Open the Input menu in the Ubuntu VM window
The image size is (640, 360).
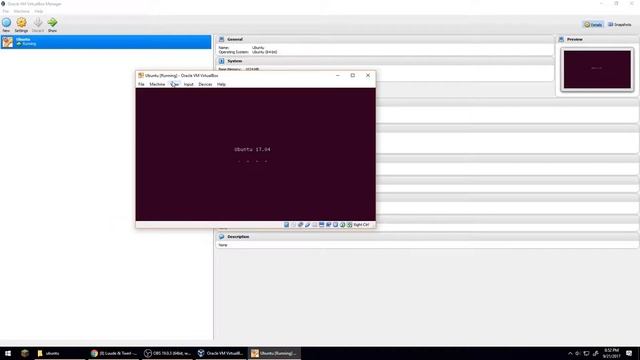(x=189, y=84)
